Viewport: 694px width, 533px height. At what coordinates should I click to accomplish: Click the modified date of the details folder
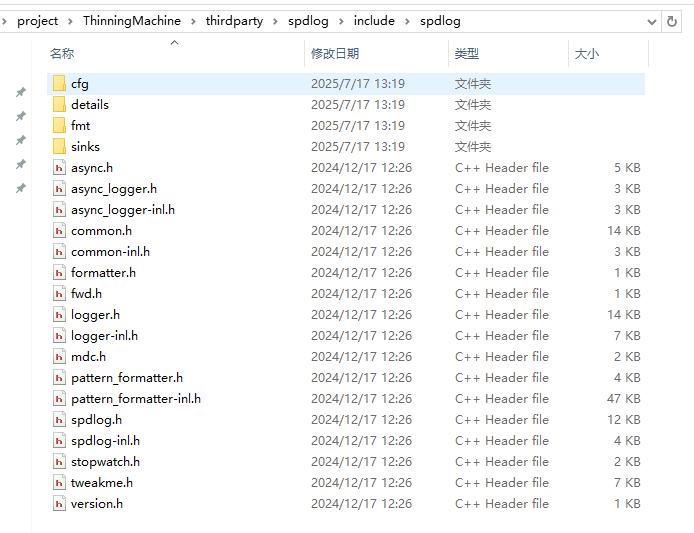point(358,104)
